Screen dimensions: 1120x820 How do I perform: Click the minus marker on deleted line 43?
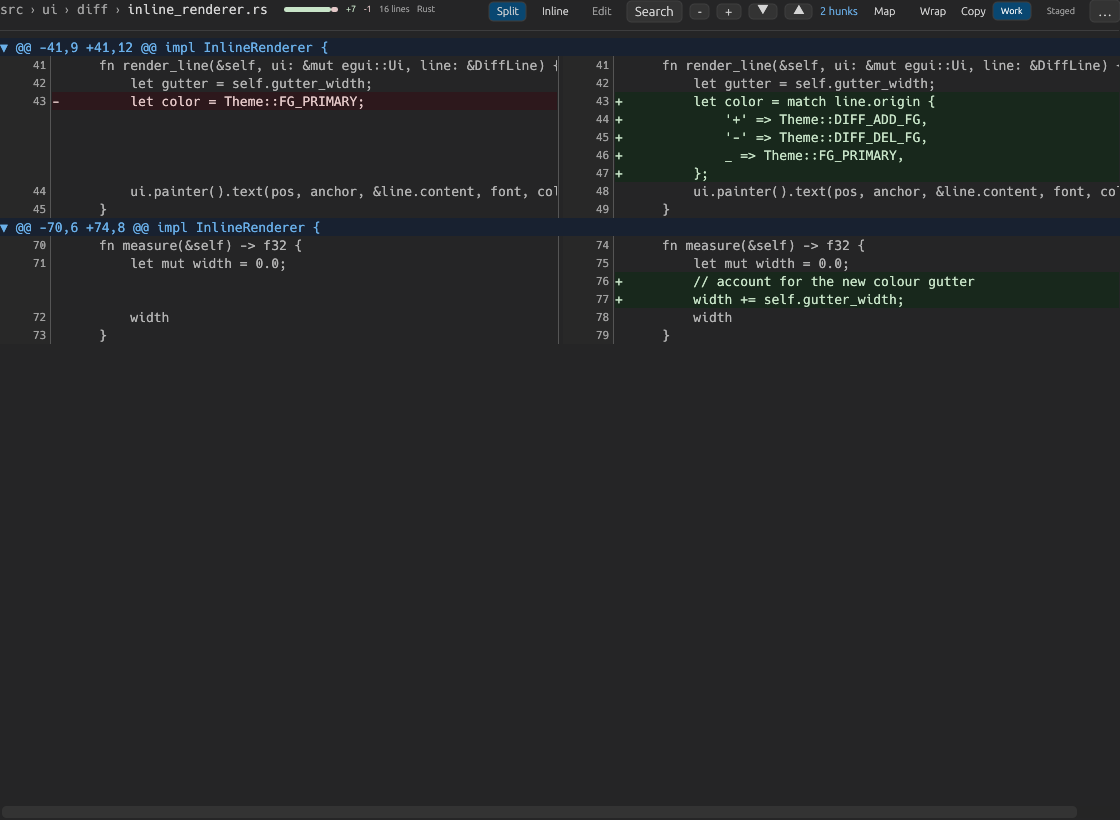pos(56,101)
